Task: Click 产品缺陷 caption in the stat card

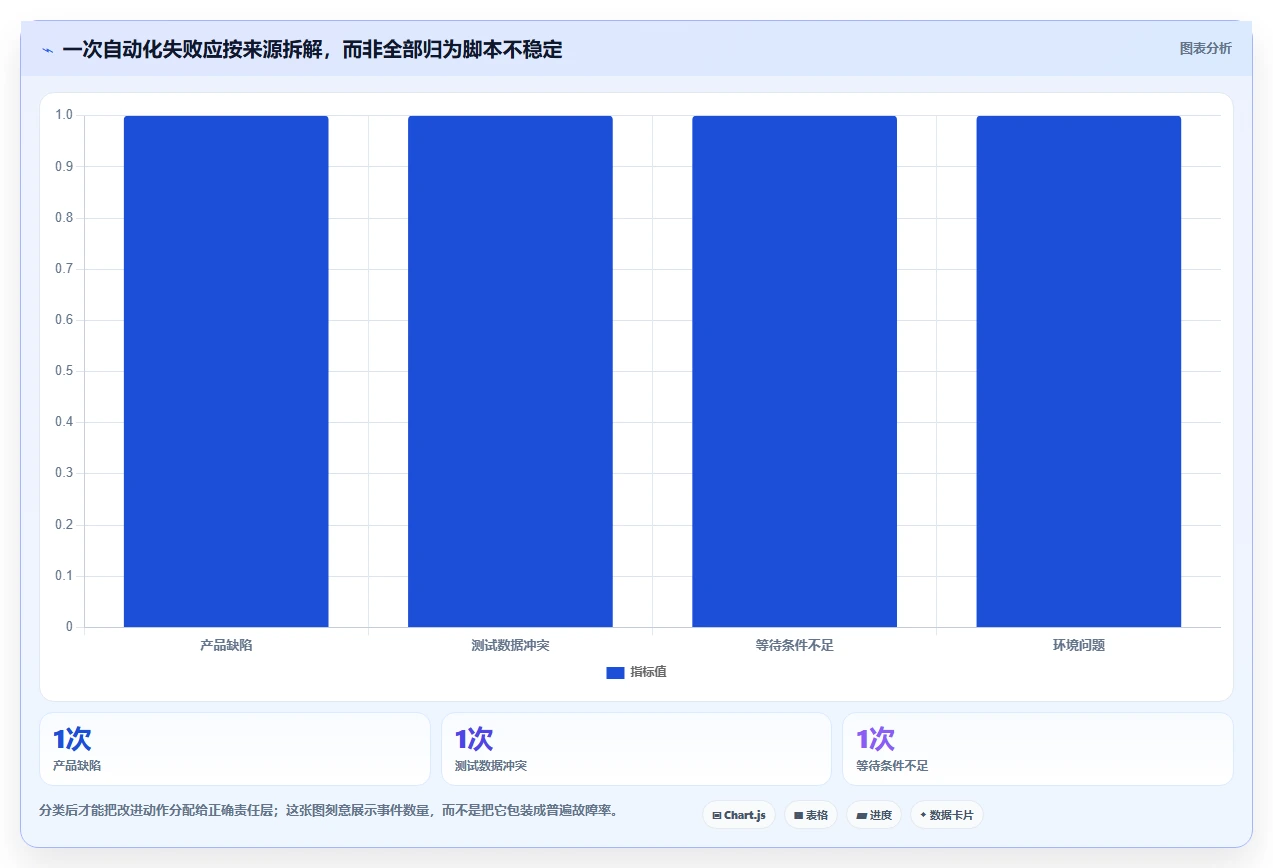Action: tap(77, 766)
